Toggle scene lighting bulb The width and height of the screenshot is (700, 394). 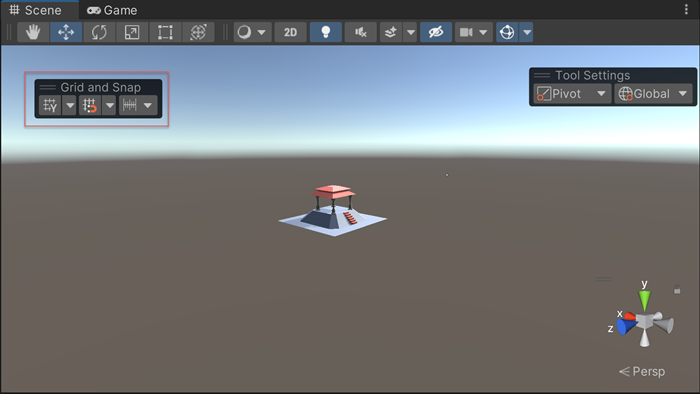[326, 32]
